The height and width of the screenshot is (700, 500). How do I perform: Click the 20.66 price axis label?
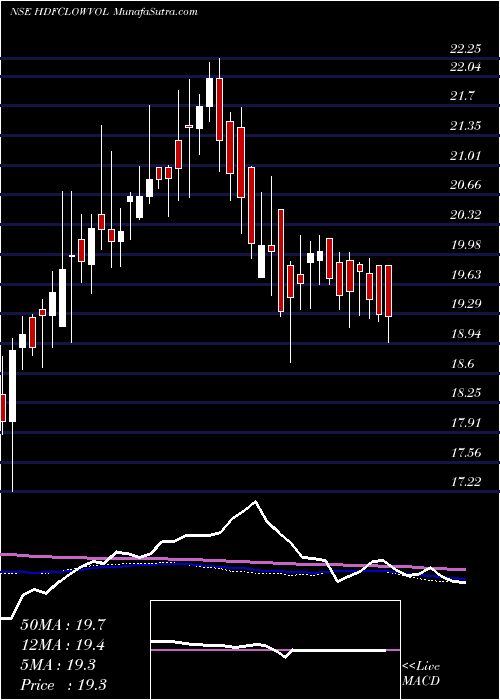point(466,185)
